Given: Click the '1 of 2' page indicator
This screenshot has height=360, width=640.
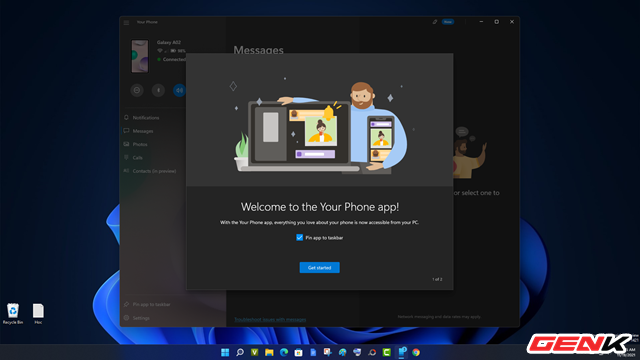Looking at the screenshot, I should [x=437, y=280].
